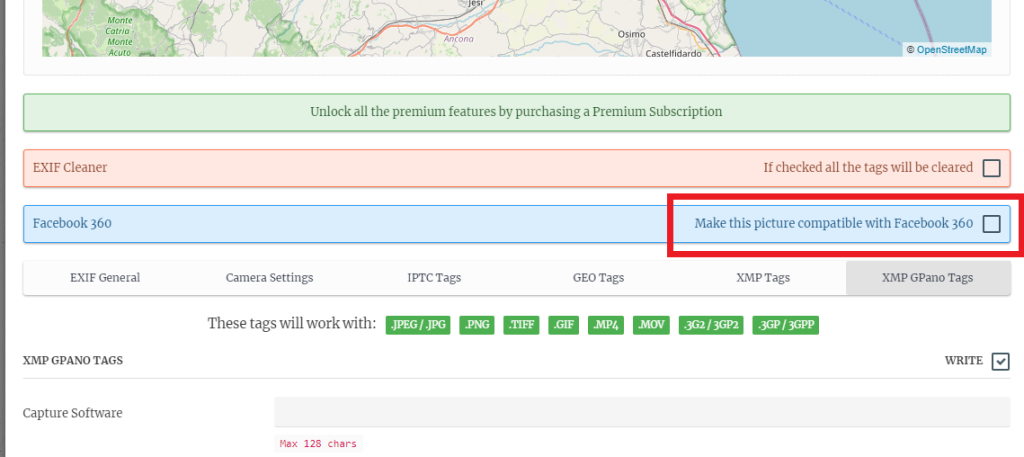The width and height of the screenshot is (1024, 457).
Task: Click the .3GP / 3GPP format badge
Action: click(x=786, y=325)
